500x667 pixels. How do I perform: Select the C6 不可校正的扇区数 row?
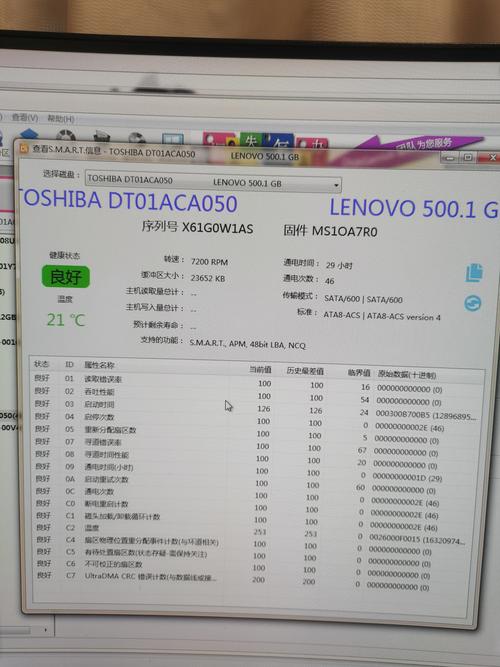pyautogui.click(x=255, y=568)
